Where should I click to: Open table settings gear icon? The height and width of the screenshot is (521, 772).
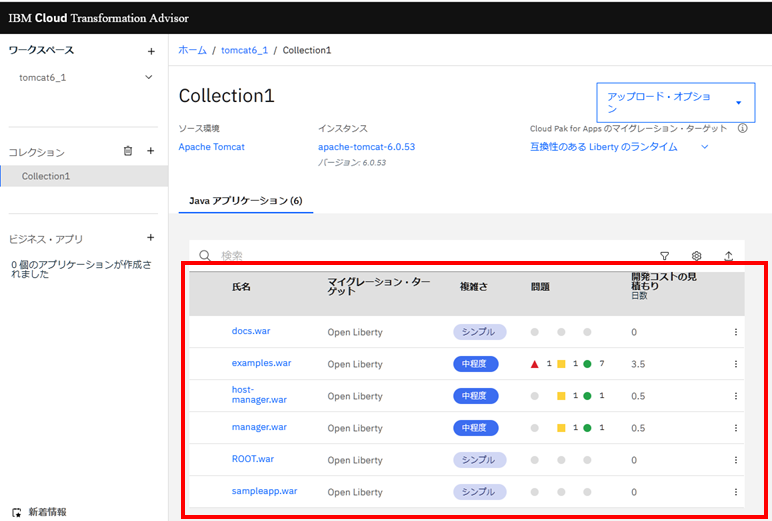(696, 256)
